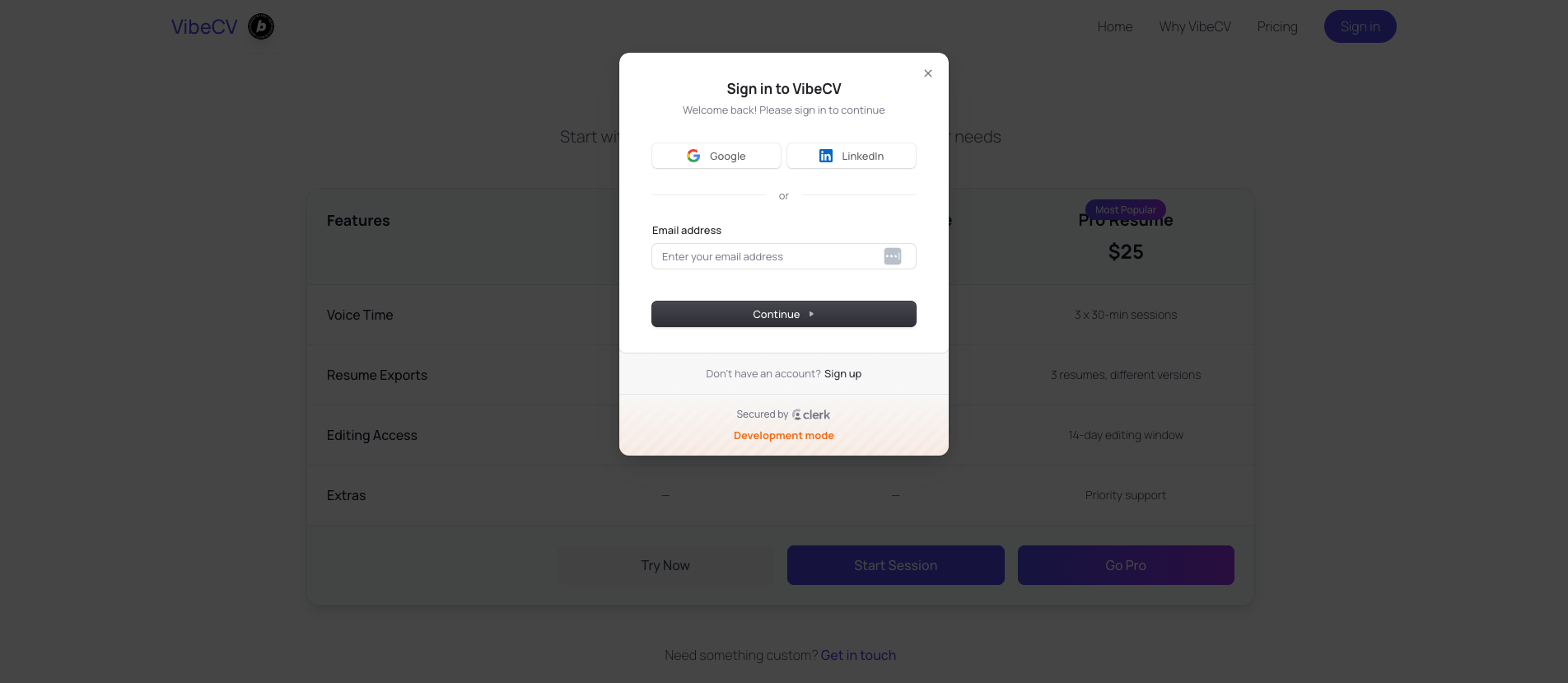Viewport: 1568px width, 683px height.
Task: Click the Development mode label
Action: (783, 436)
